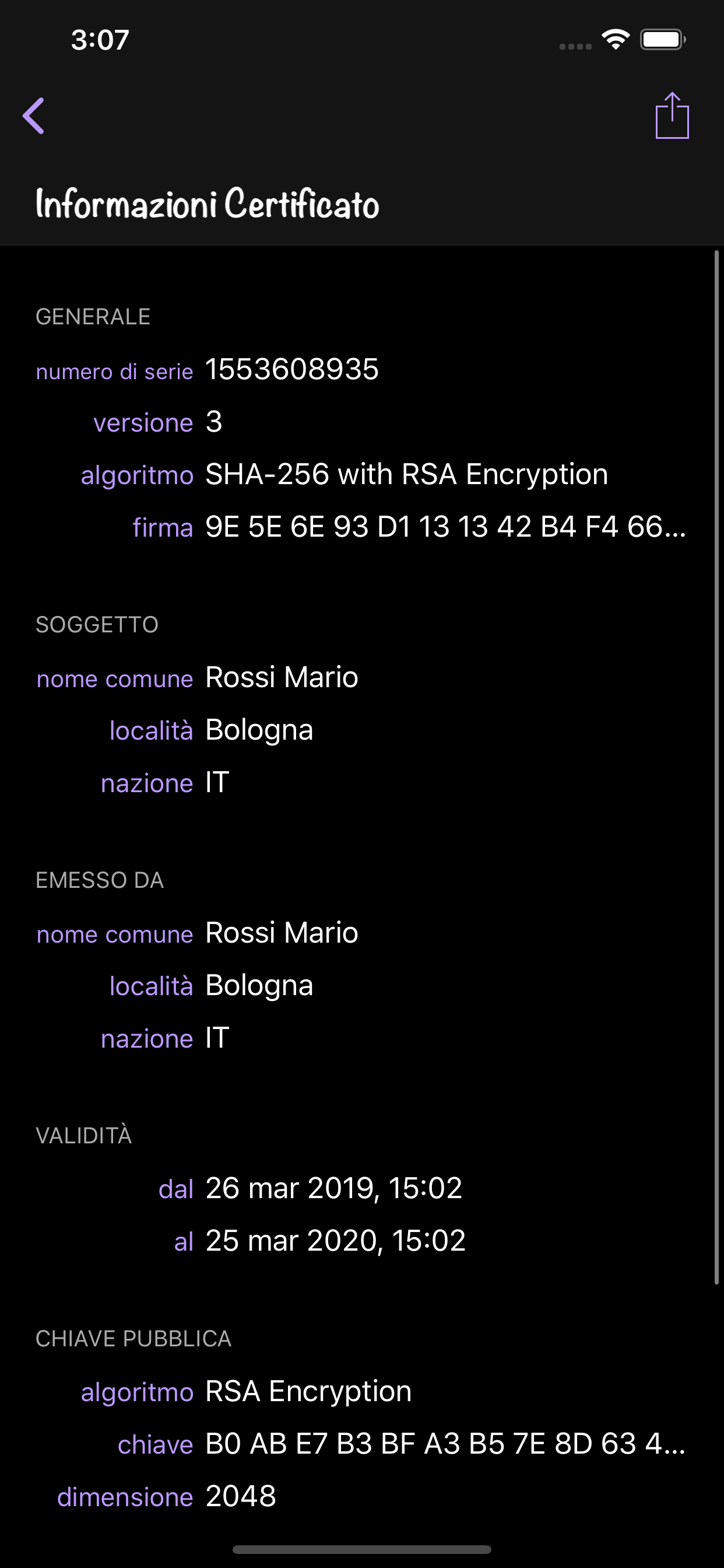This screenshot has height=1568, width=724.
Task: Tap the purple back arrow glyph
Action: (x=34, y=116)
